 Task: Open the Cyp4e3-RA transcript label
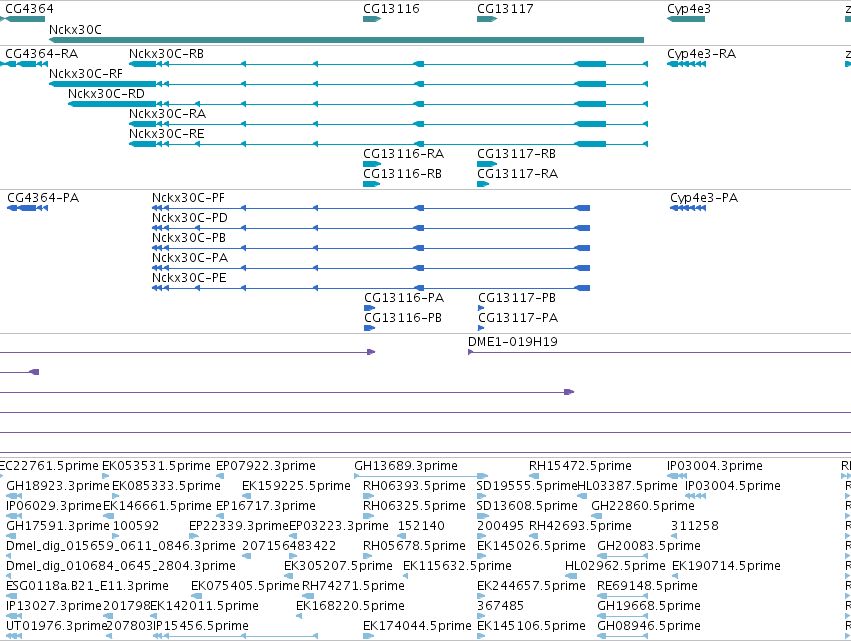point(702,54)
